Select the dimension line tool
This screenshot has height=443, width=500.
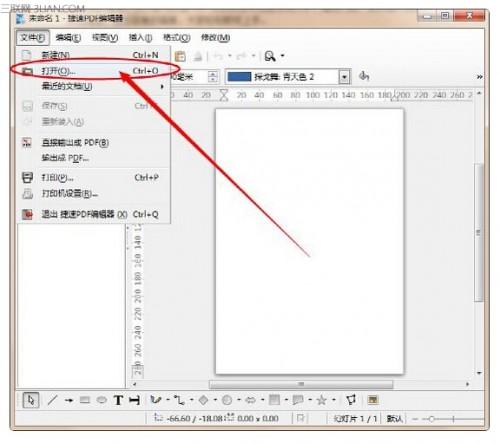coord(134,400)
